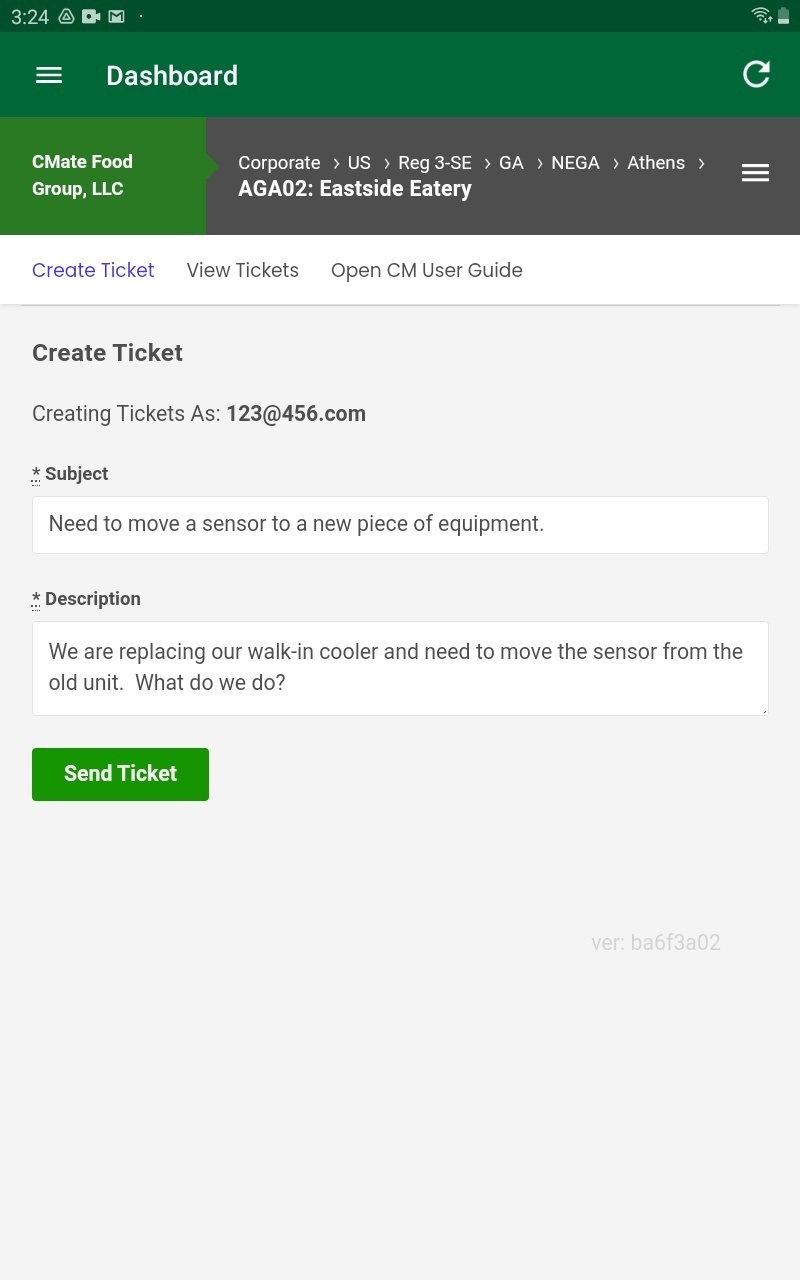800x1280 pixels.
Task: Send the ticket with the green button
Action: (120, 773)
